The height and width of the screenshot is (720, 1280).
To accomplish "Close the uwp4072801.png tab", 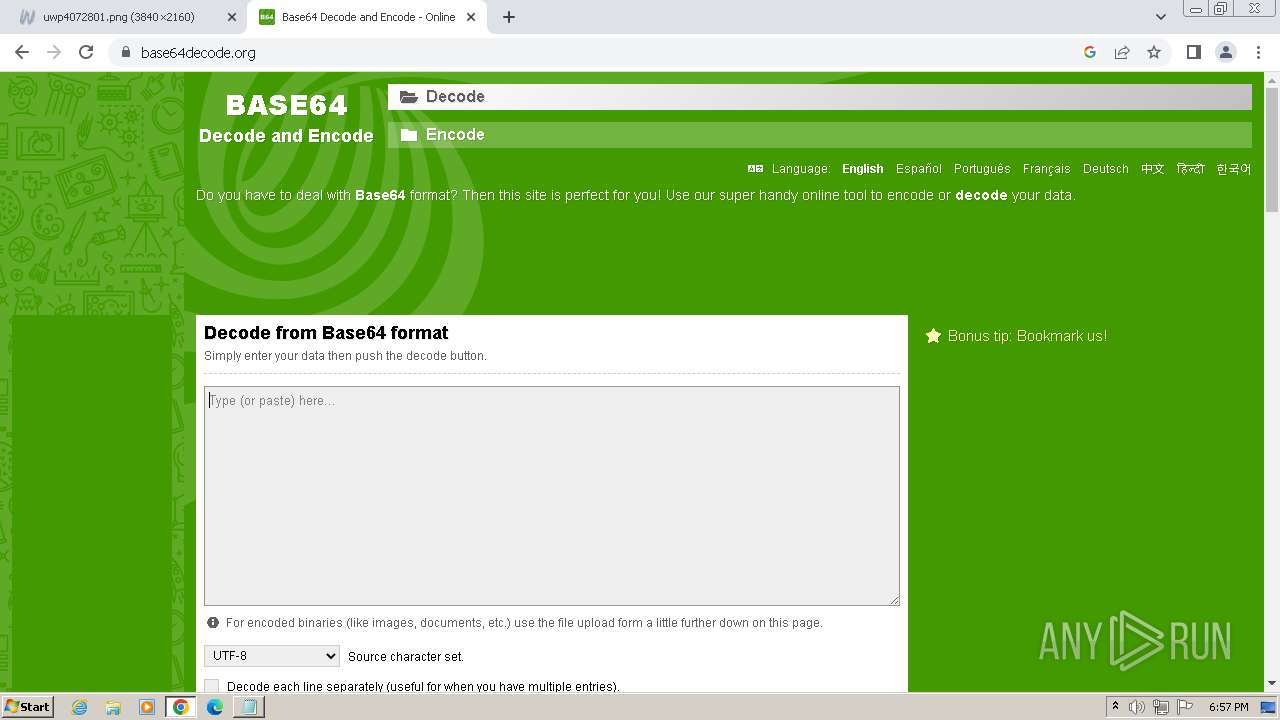I will [232, 17].
